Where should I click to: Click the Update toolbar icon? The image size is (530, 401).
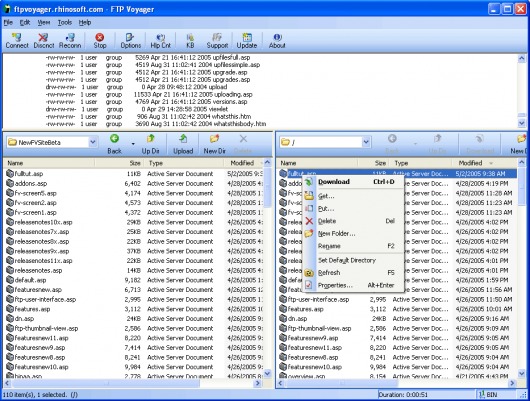[x=247, y=41]
